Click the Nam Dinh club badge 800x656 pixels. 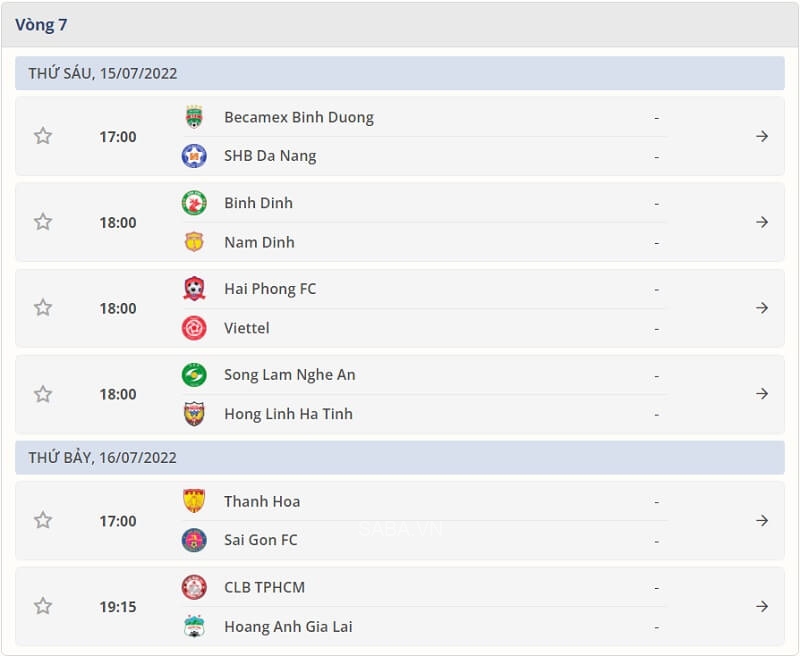(x=196, y=242)
